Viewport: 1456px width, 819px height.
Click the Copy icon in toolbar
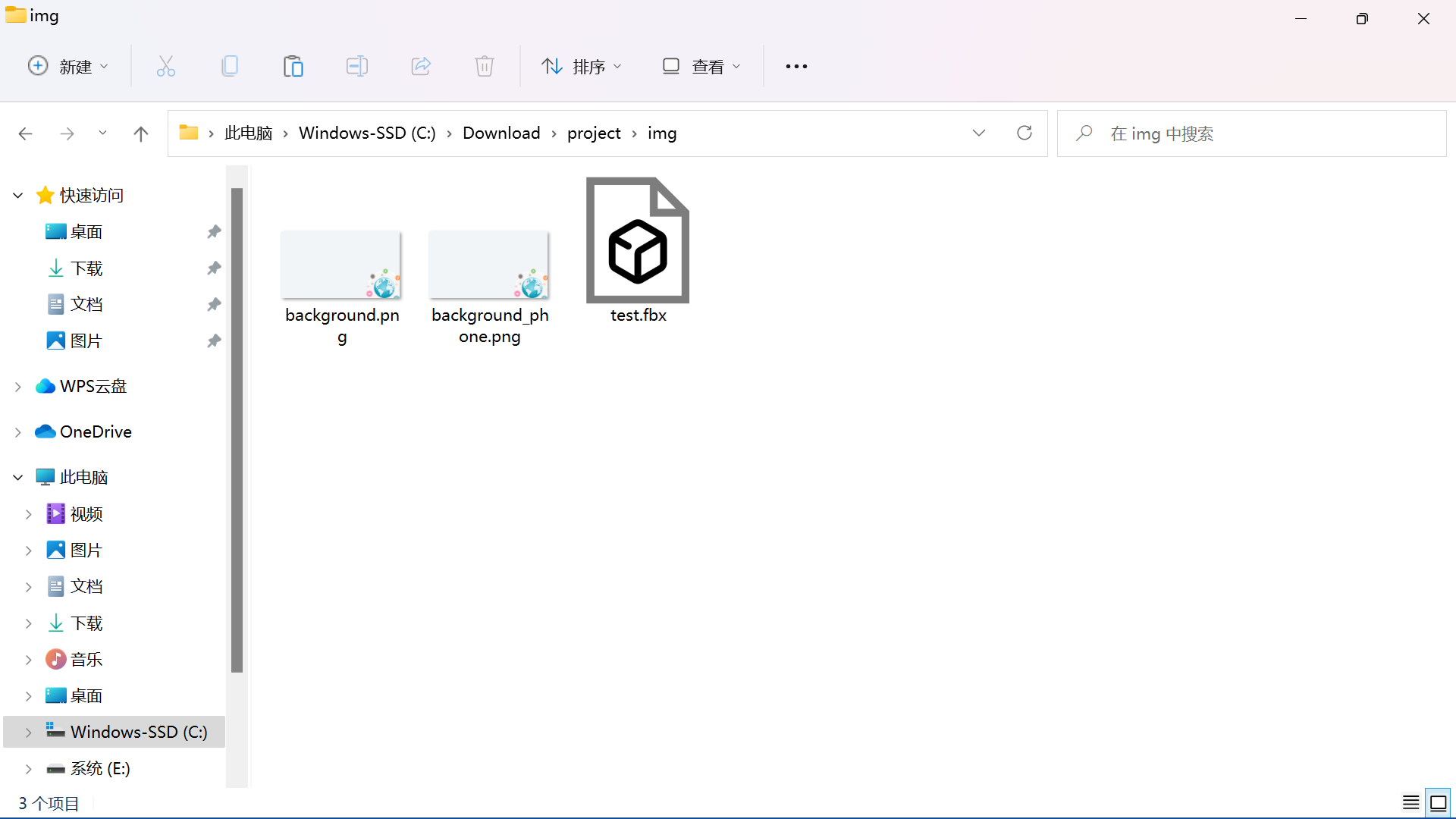(229, 67)
